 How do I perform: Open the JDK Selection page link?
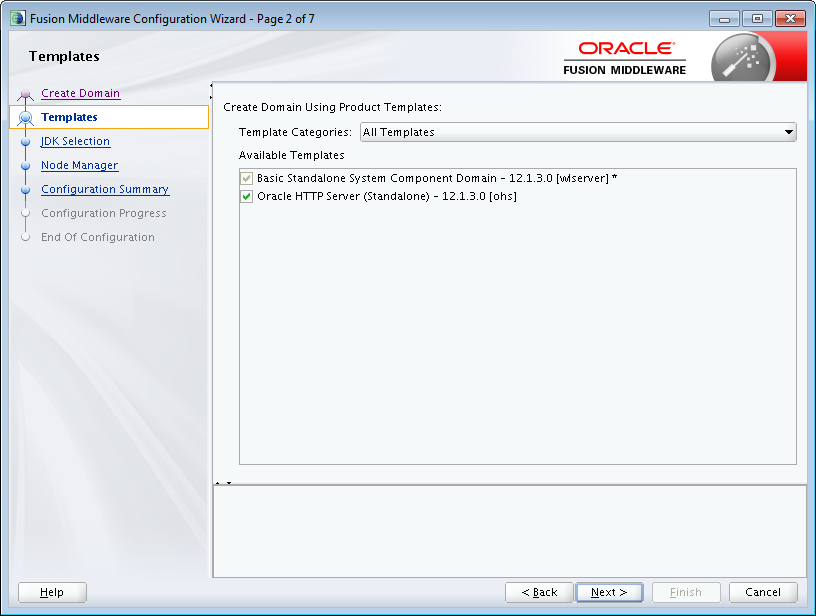tap(75, 141)
